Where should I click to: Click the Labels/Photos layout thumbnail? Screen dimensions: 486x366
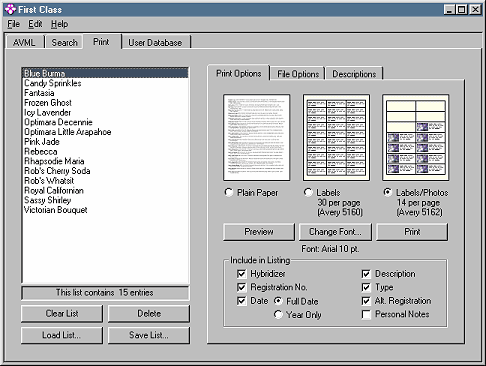point(416,137)
